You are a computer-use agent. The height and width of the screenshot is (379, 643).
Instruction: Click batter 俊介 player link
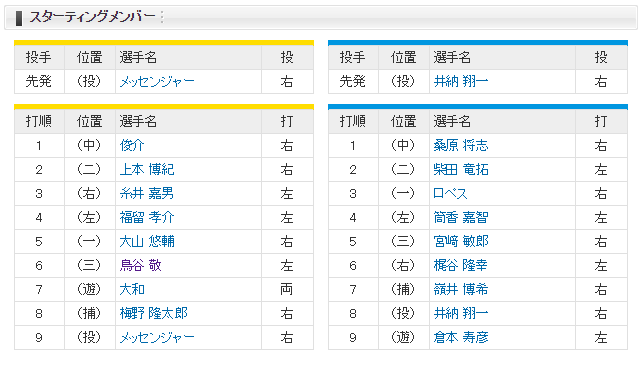point(132,145)
